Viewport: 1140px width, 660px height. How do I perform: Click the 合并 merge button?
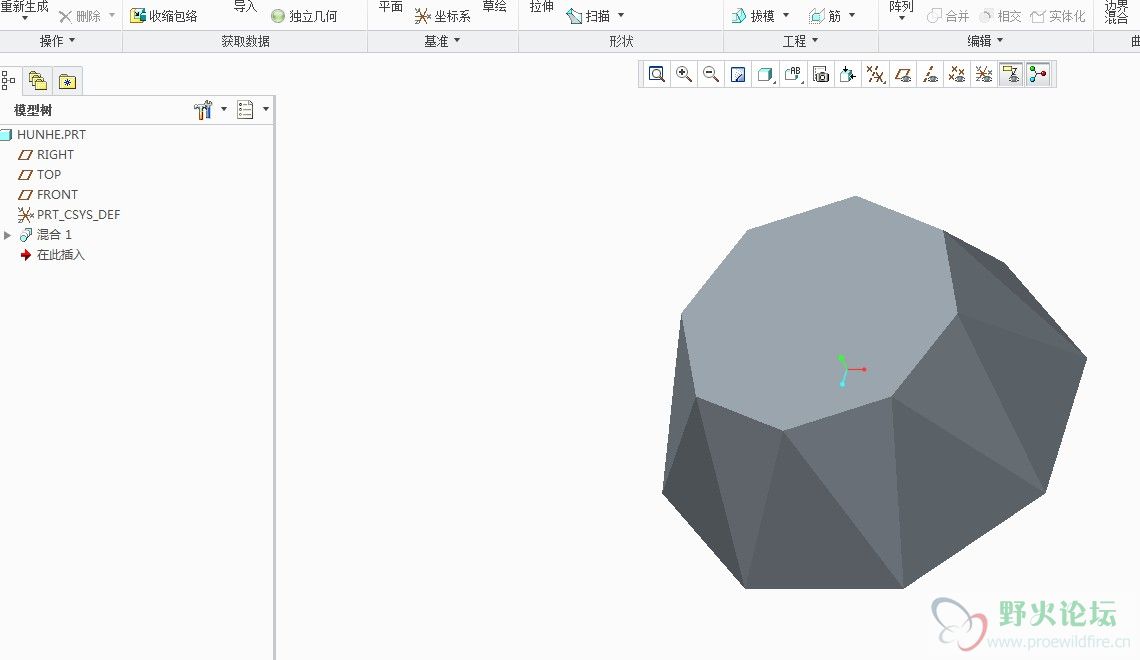948,16
